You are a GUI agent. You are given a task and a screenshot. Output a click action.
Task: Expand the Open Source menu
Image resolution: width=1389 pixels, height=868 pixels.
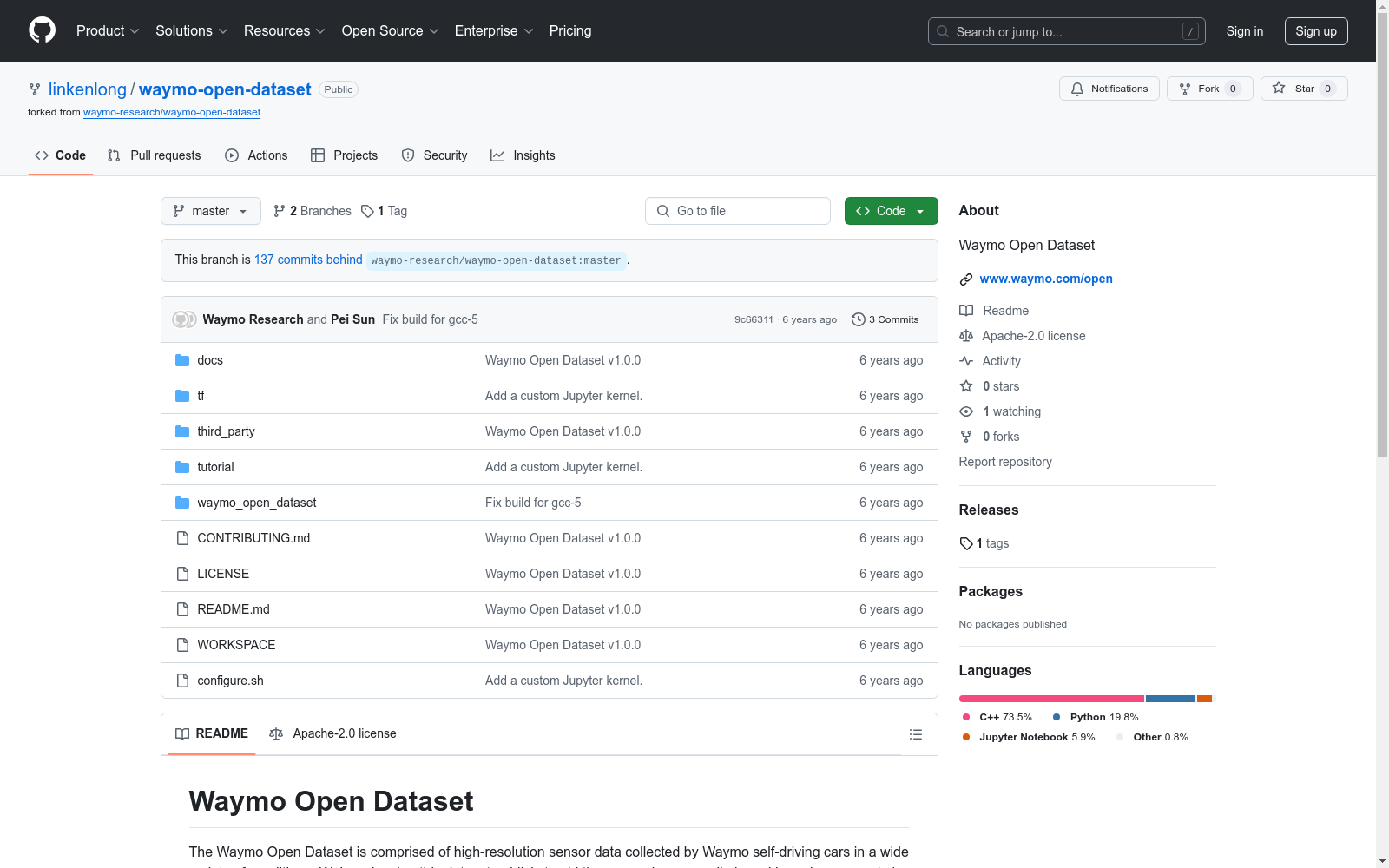pyautogui.click(x=391, y=30)
